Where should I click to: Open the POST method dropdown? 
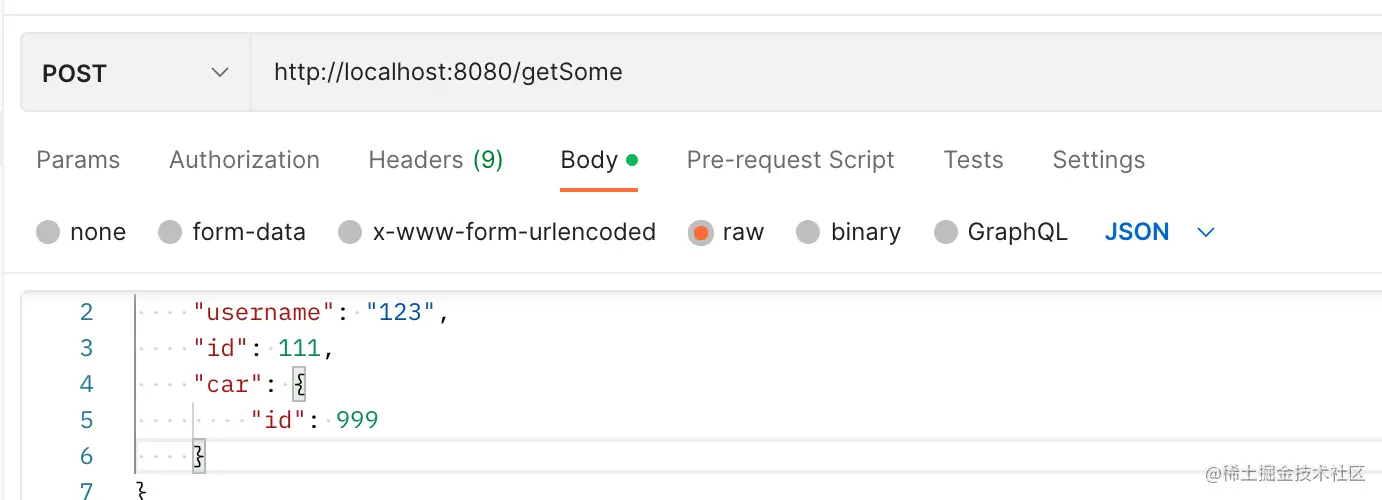tap(135, 74)
